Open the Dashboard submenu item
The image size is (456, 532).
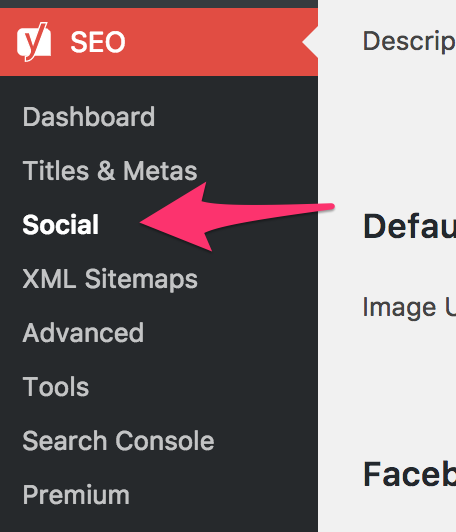89,117
